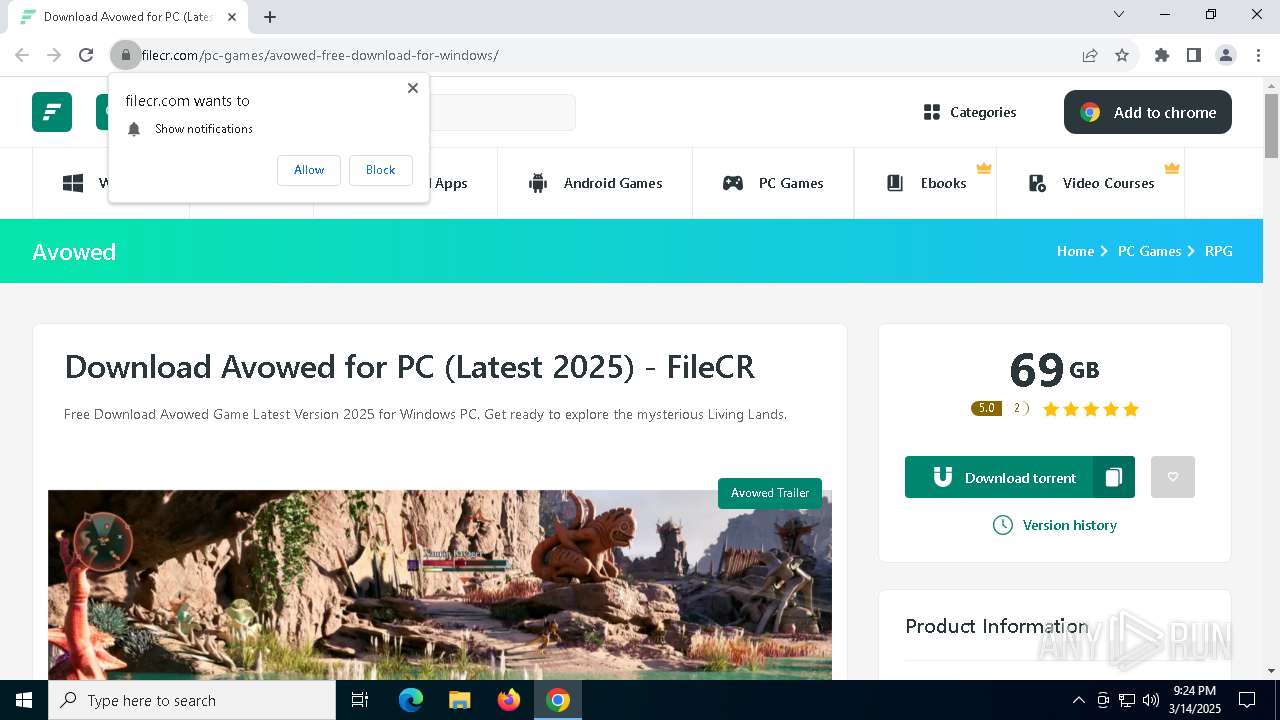Open PC Games category
Viewport: 1280px width, 720px height.
773,183
